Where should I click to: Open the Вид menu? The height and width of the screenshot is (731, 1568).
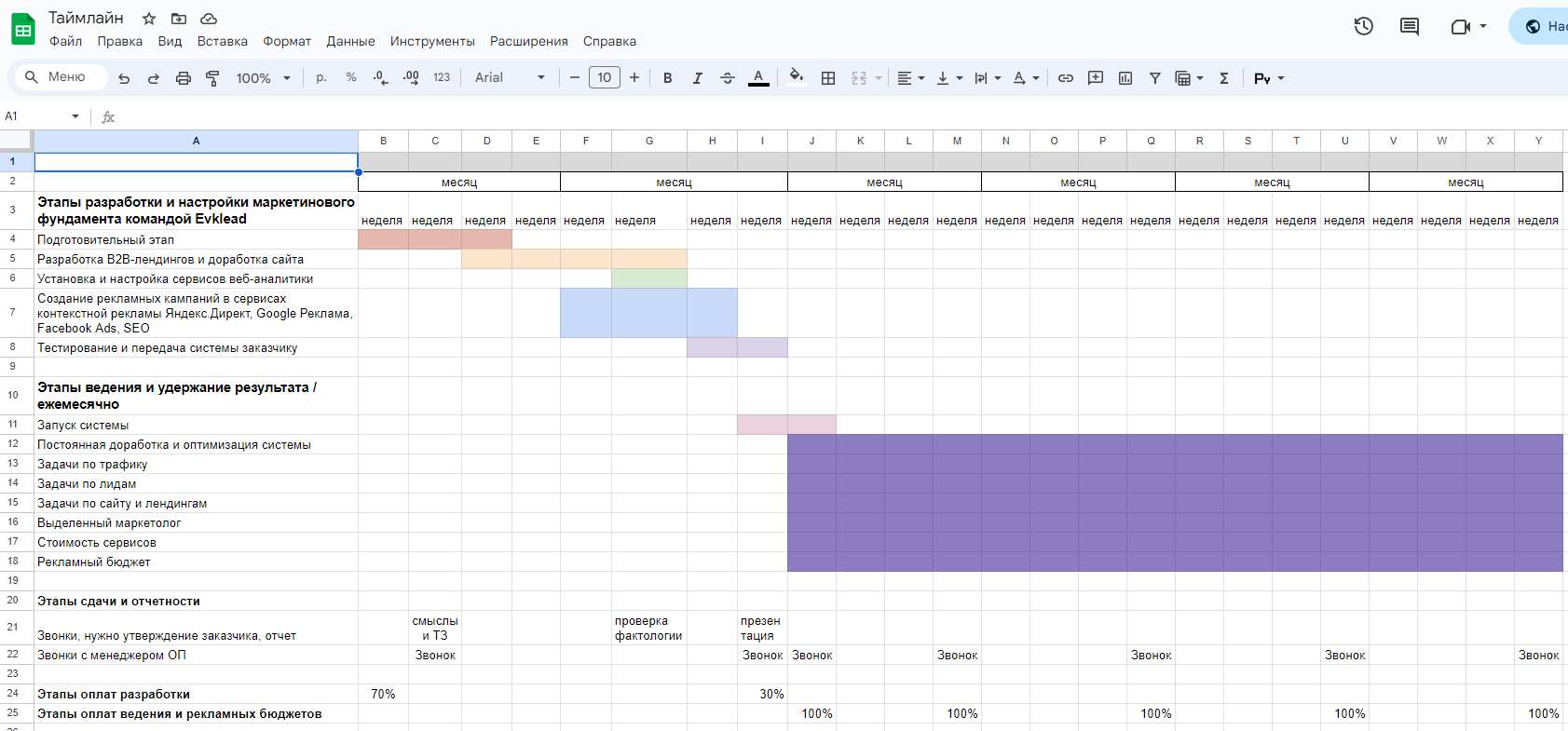click(x=170, y=41)
